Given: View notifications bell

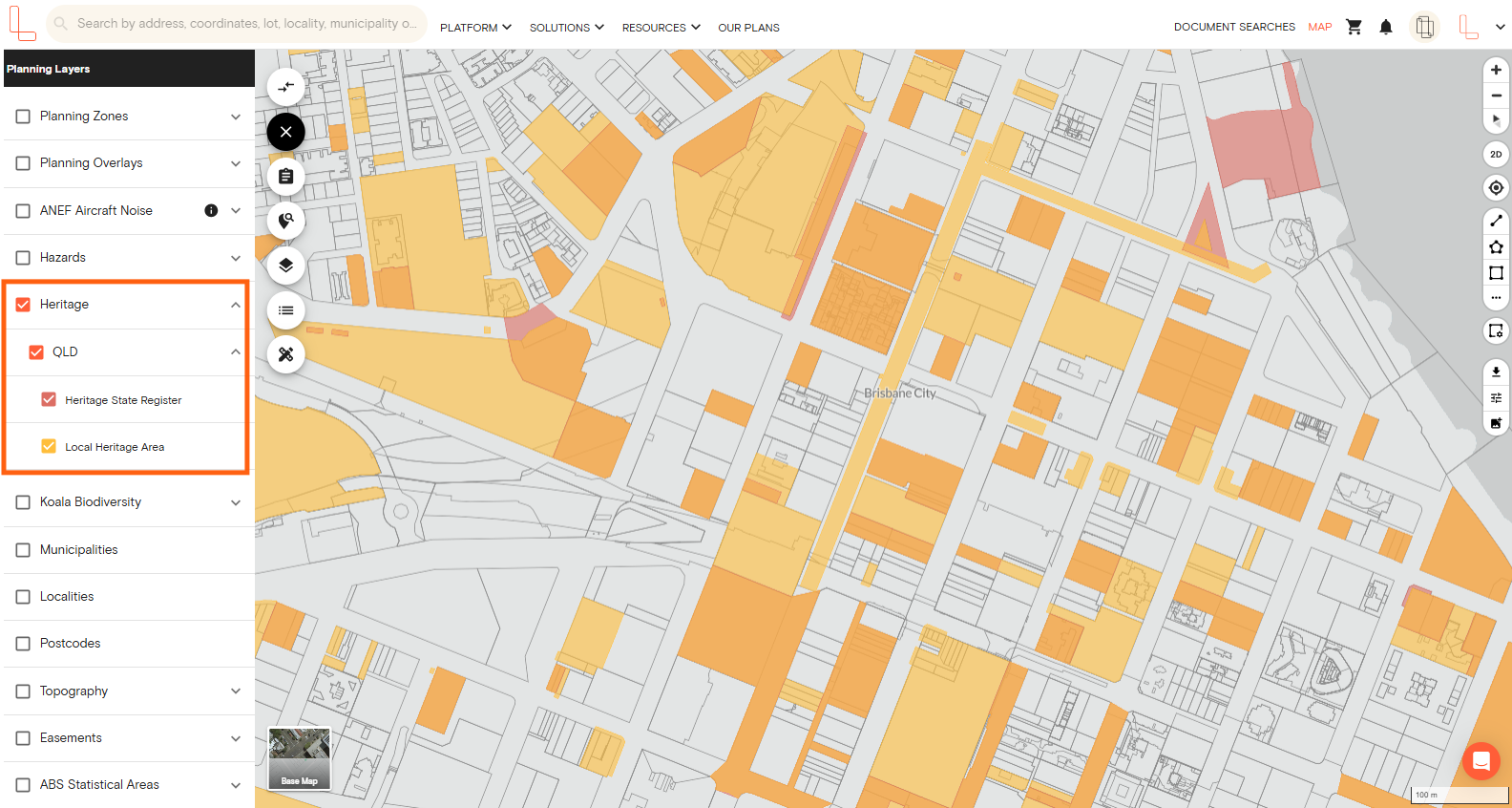Looking at the screenshot, I should point(1386,27).
